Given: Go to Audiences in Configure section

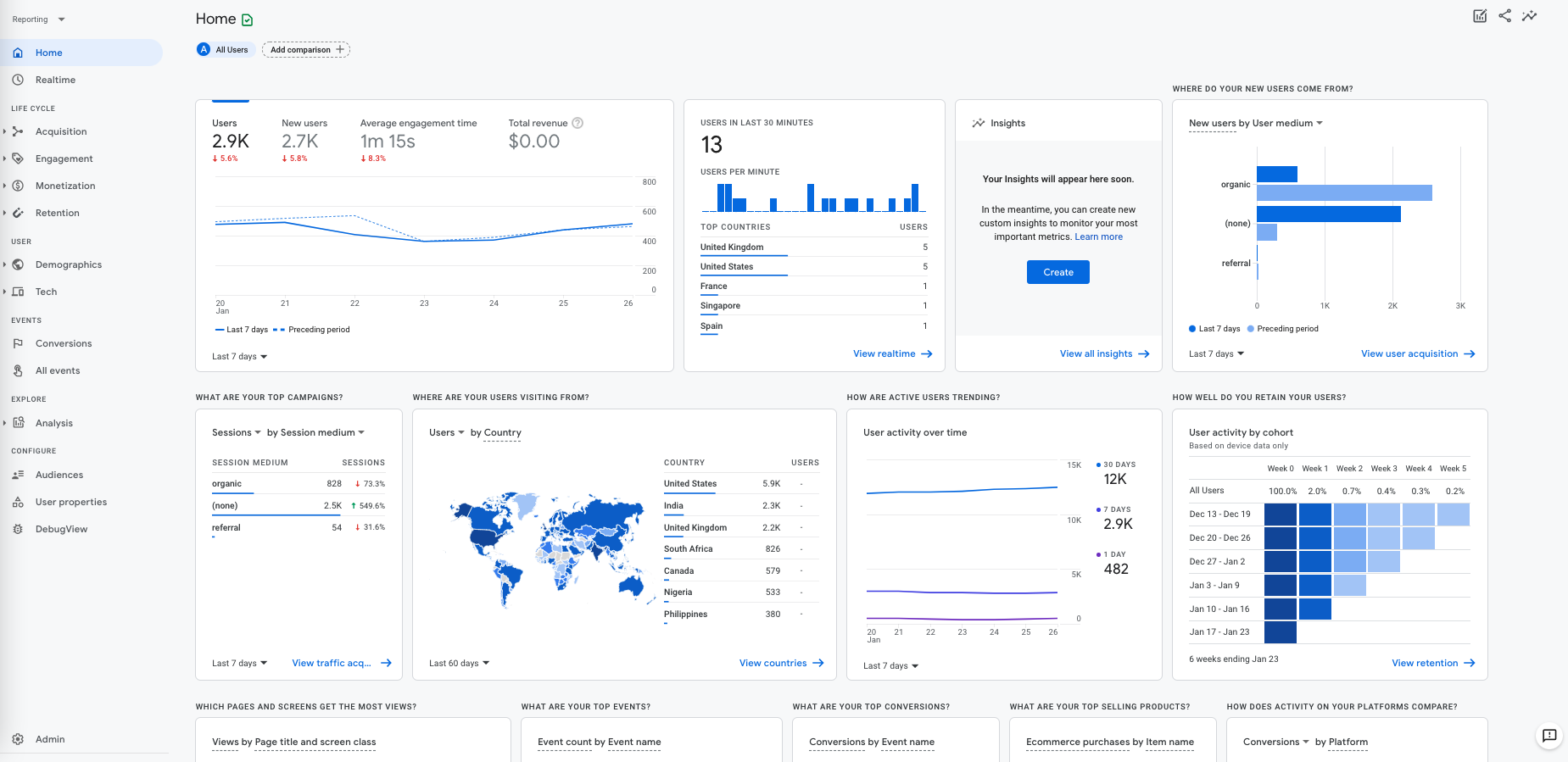Looking at the screenshot, I should [x=59, y=475].
